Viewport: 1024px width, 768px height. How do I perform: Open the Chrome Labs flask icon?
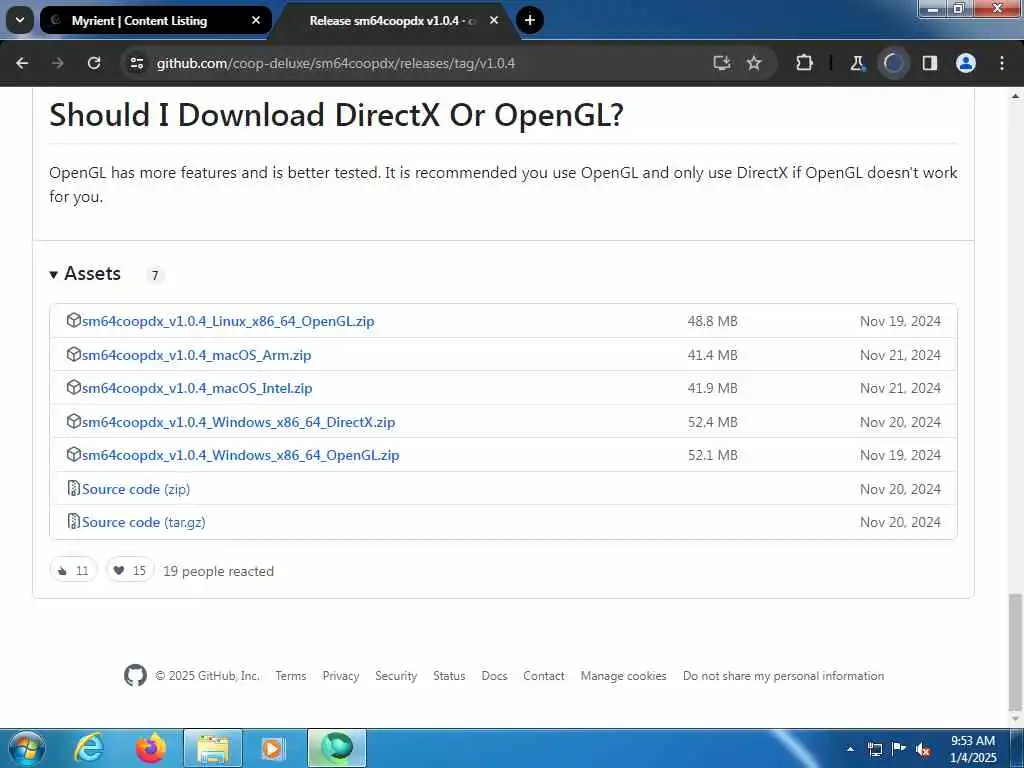[x=857, y=63]
